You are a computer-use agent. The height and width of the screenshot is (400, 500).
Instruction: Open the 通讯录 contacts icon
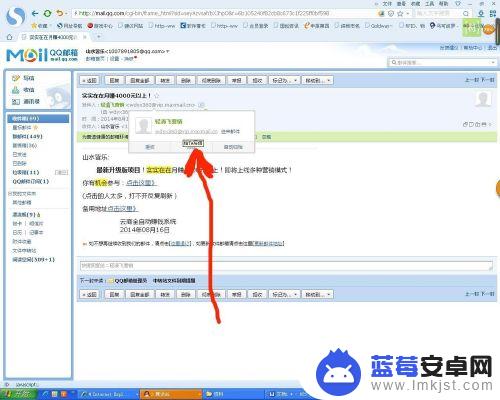[16, 102]
